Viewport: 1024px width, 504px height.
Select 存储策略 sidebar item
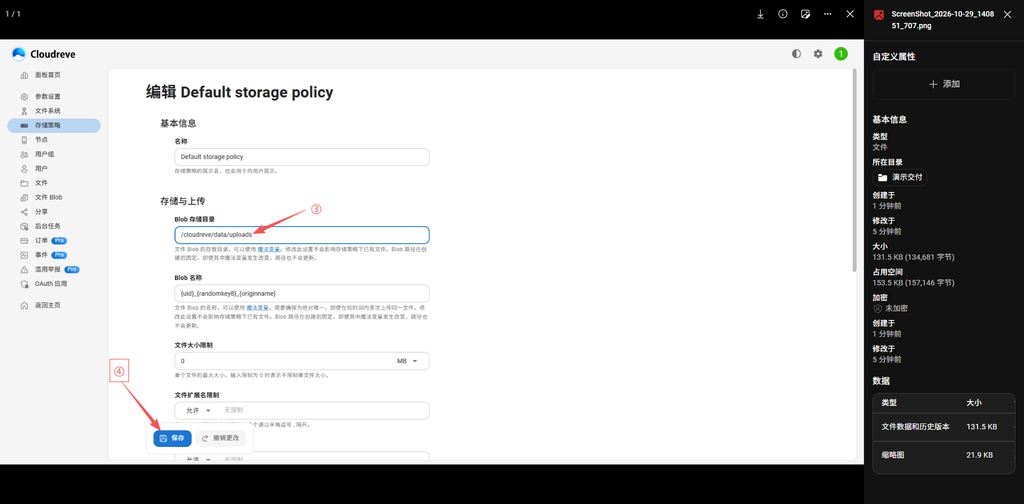click(x=54, y=125)
